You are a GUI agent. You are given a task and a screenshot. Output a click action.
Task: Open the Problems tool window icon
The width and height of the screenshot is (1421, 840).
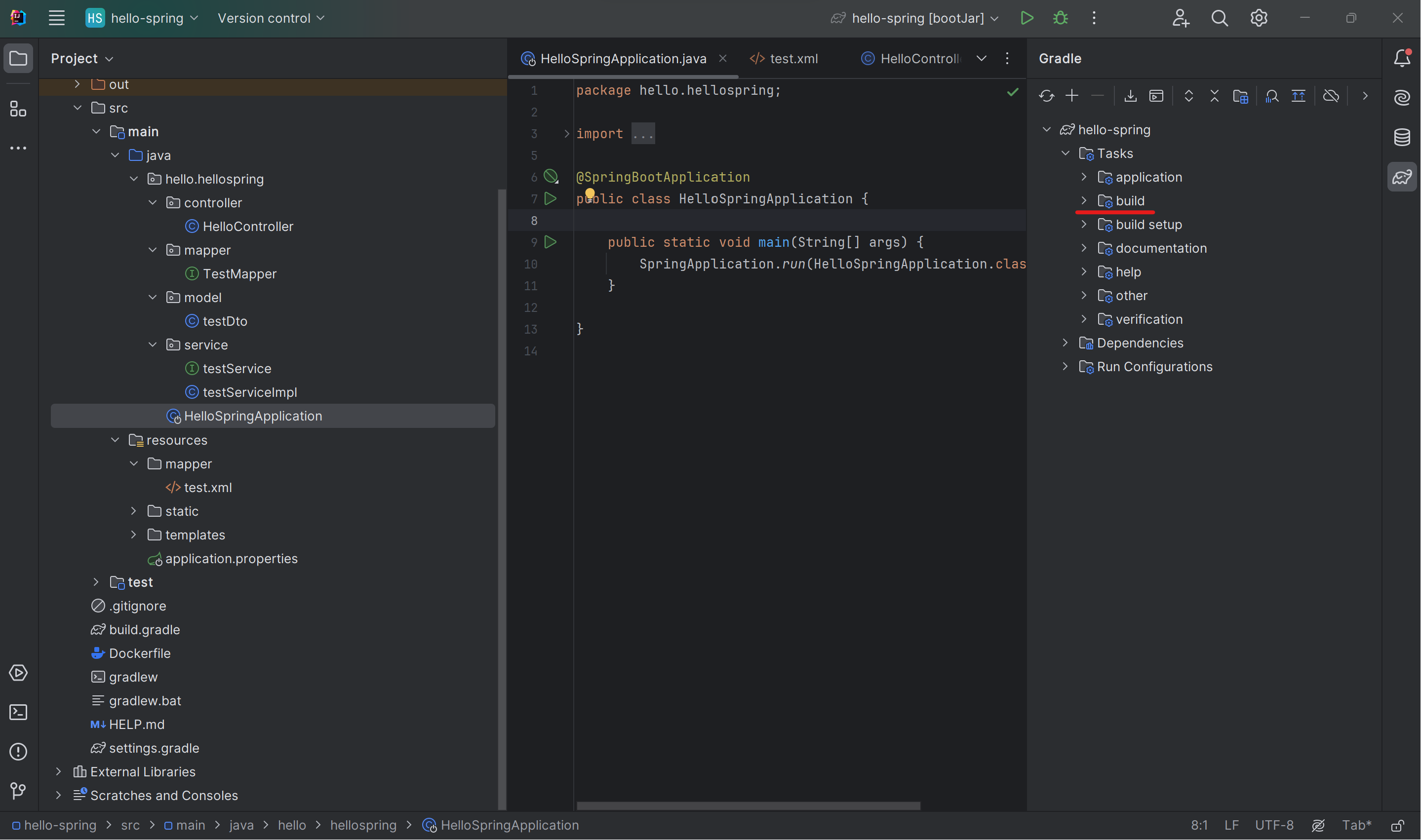tap(18, 752)
